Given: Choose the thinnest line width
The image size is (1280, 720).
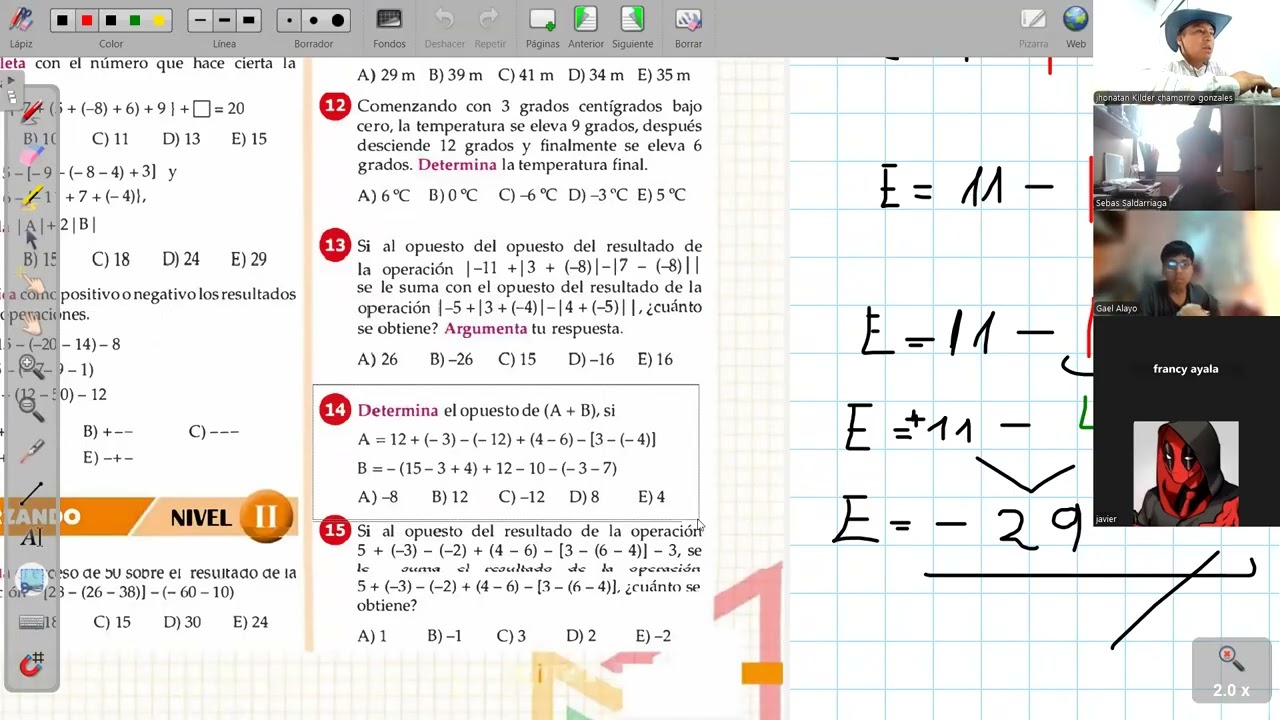Looking at the screenshot, I should (x=200, y=20).
